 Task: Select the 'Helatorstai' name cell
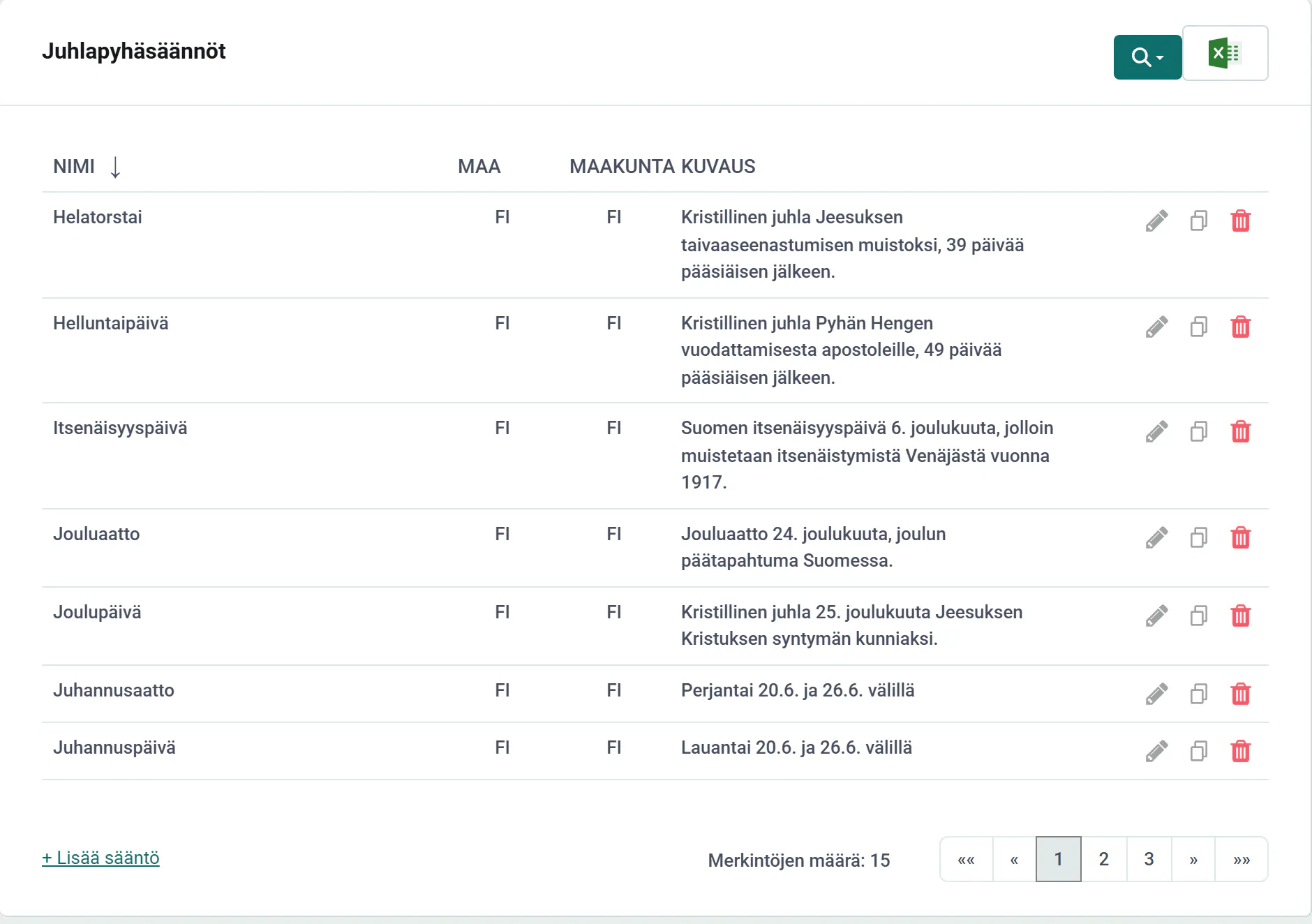tap(98, 217)
